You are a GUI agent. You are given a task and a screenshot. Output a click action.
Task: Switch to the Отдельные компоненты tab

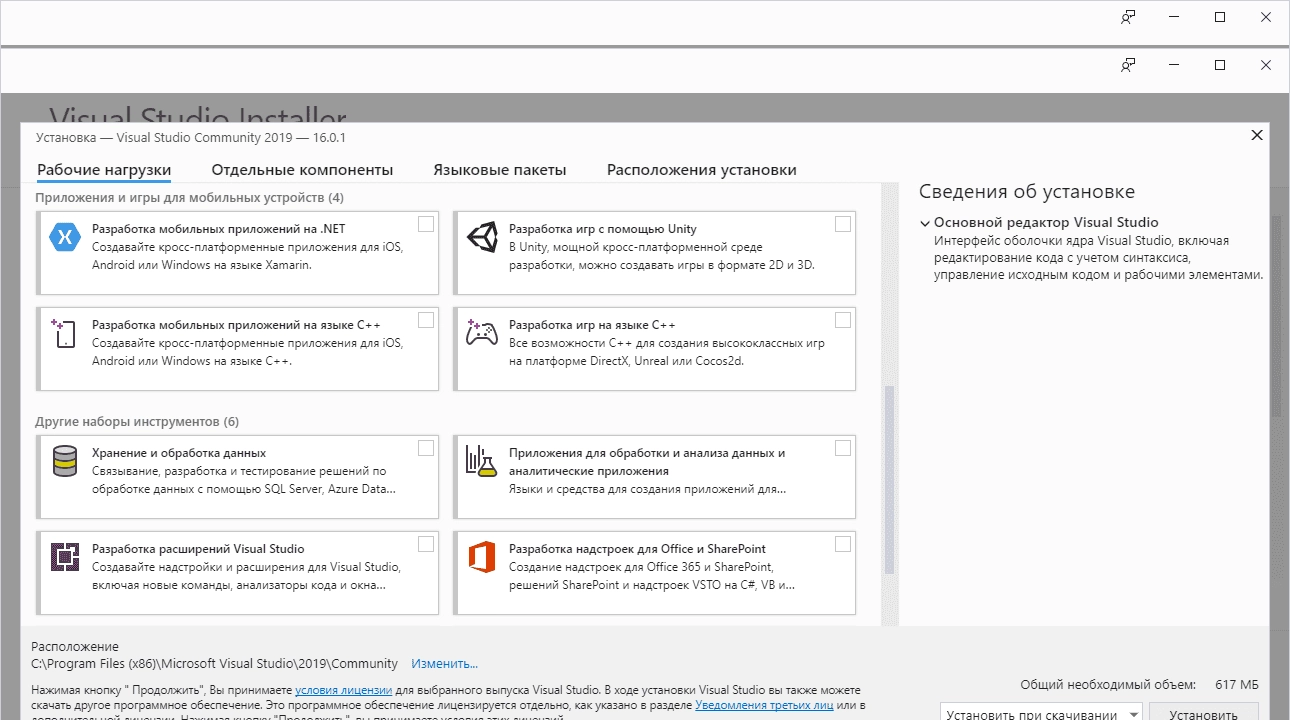(x=302, y=170)
